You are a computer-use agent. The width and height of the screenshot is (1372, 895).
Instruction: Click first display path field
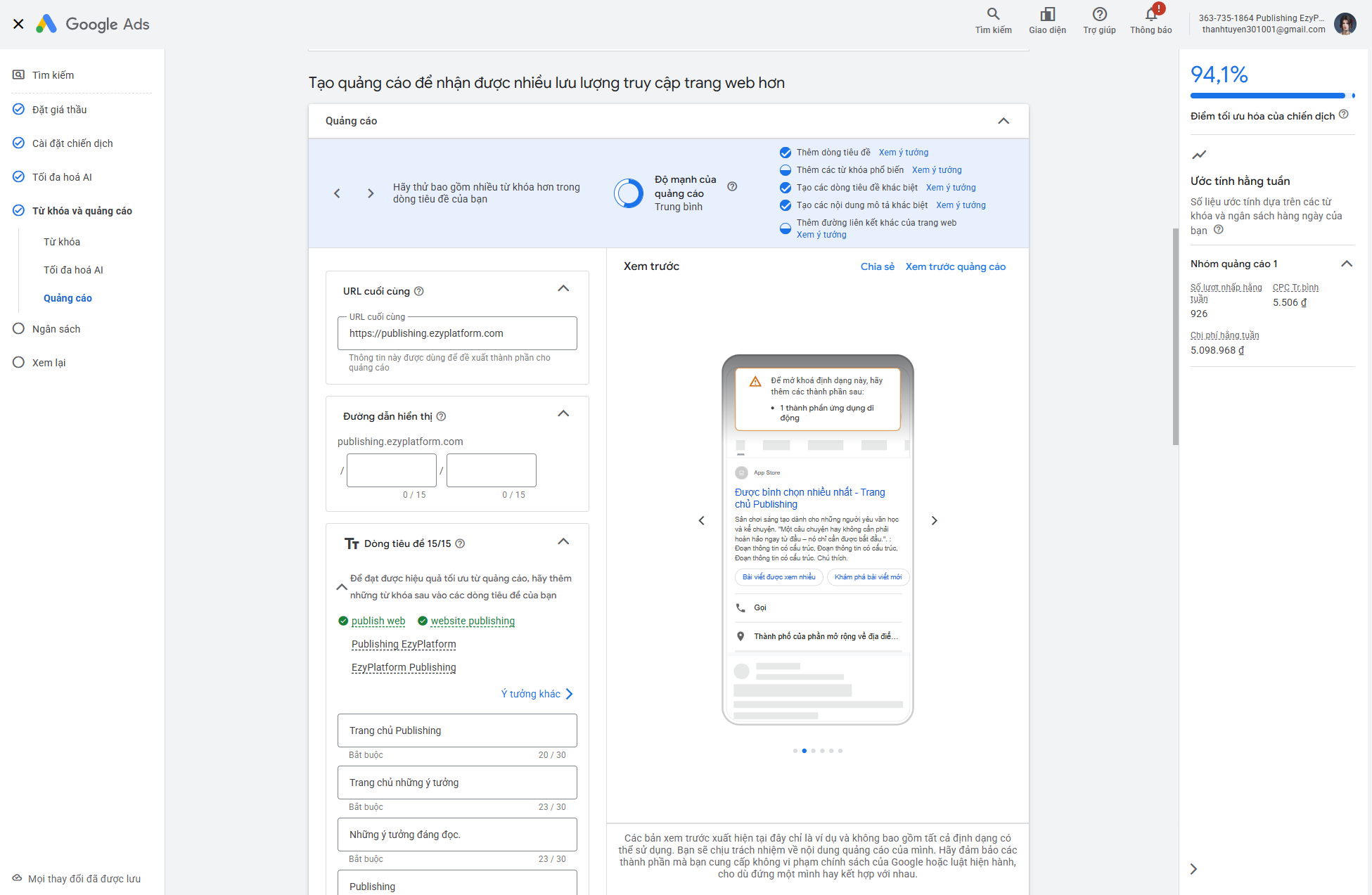392,470
